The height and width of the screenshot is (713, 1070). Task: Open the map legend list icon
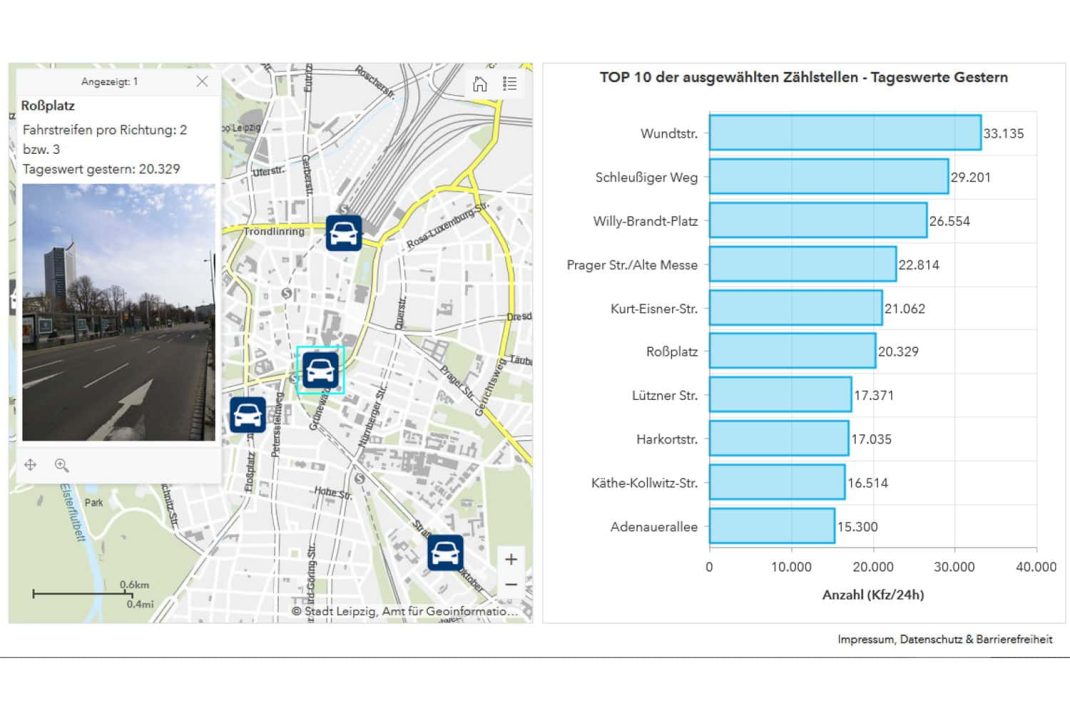tap(510, 84)
